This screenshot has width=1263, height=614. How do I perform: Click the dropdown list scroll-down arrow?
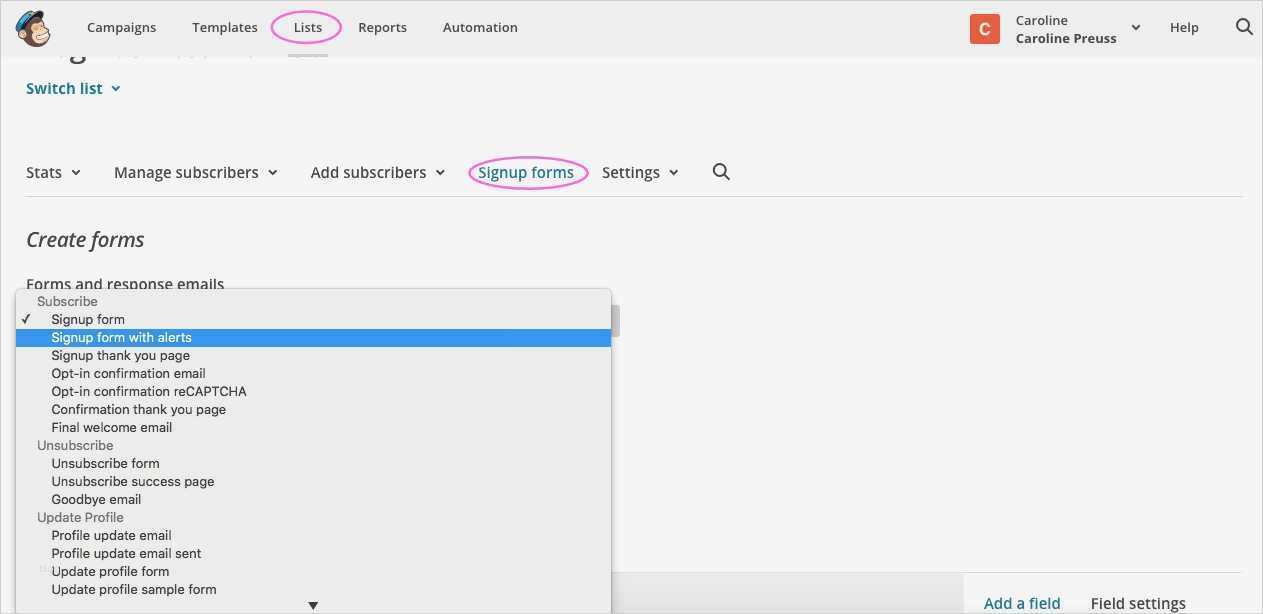click(313, 605)
